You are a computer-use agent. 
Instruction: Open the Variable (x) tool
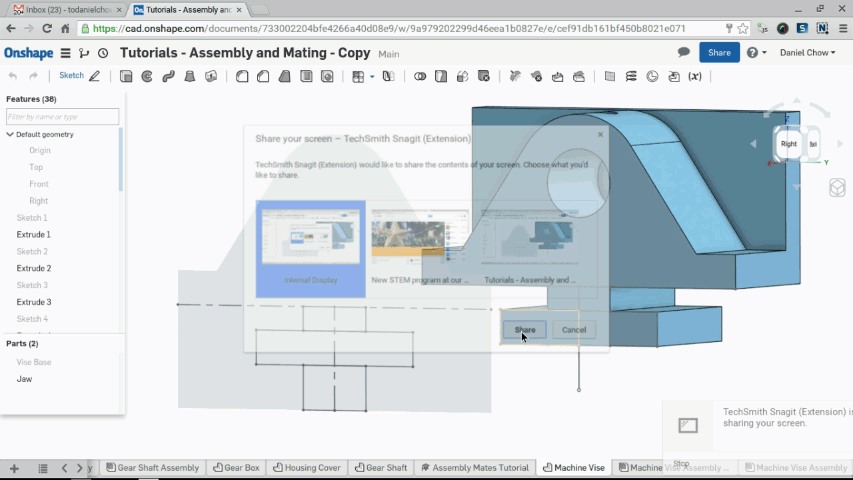695,76
